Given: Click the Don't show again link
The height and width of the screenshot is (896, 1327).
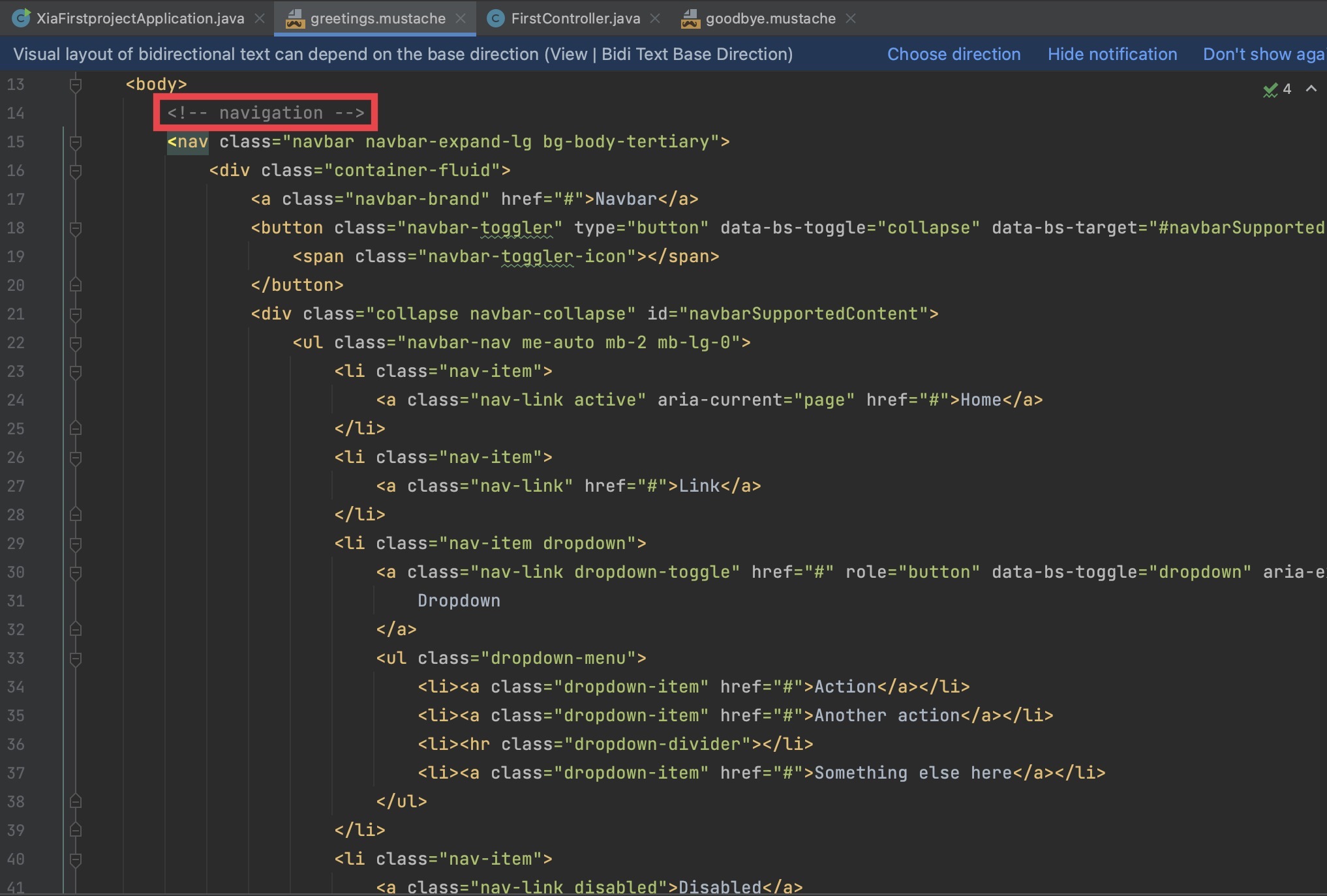Looking at the screenshot, I should click(1262, 54).
